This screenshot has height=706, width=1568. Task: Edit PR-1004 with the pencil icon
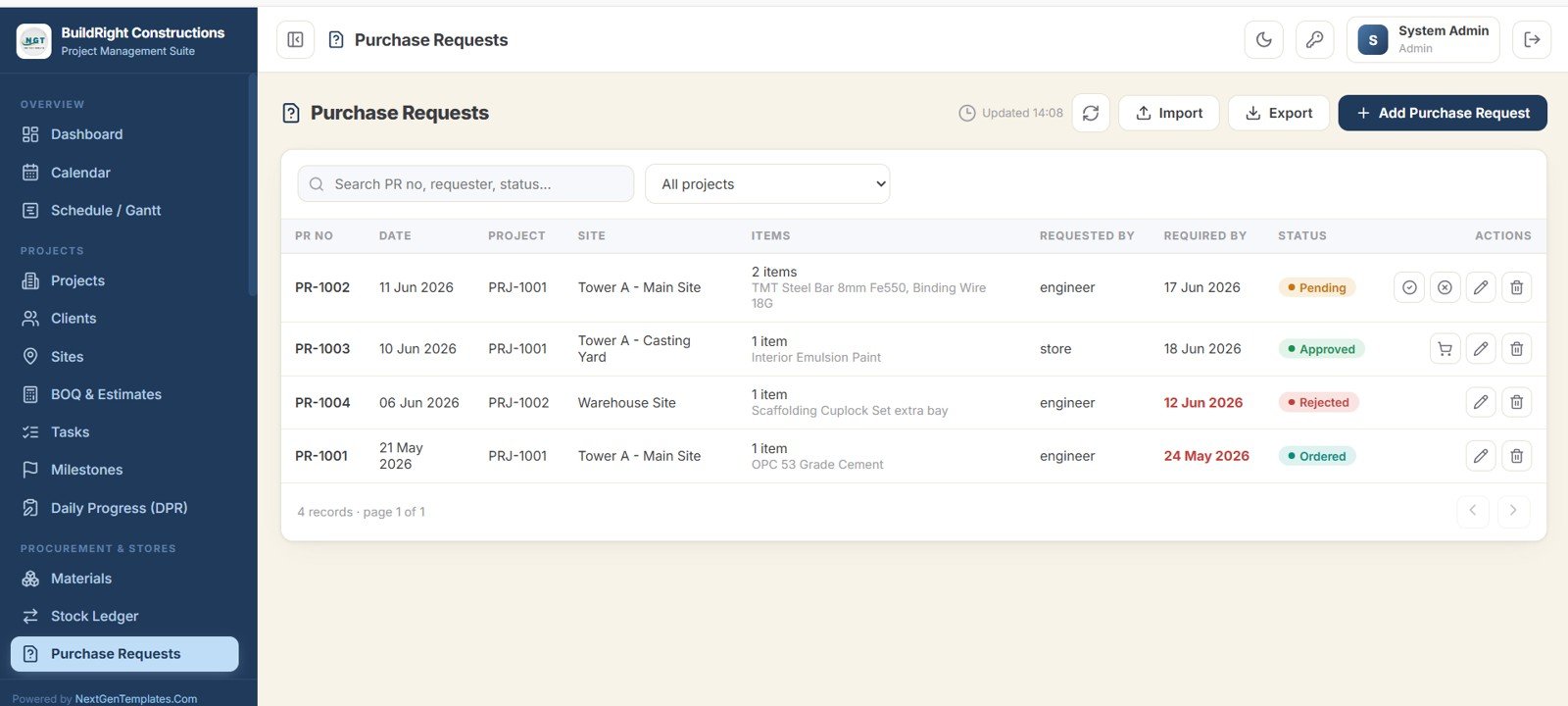(x=1481, y=402)
